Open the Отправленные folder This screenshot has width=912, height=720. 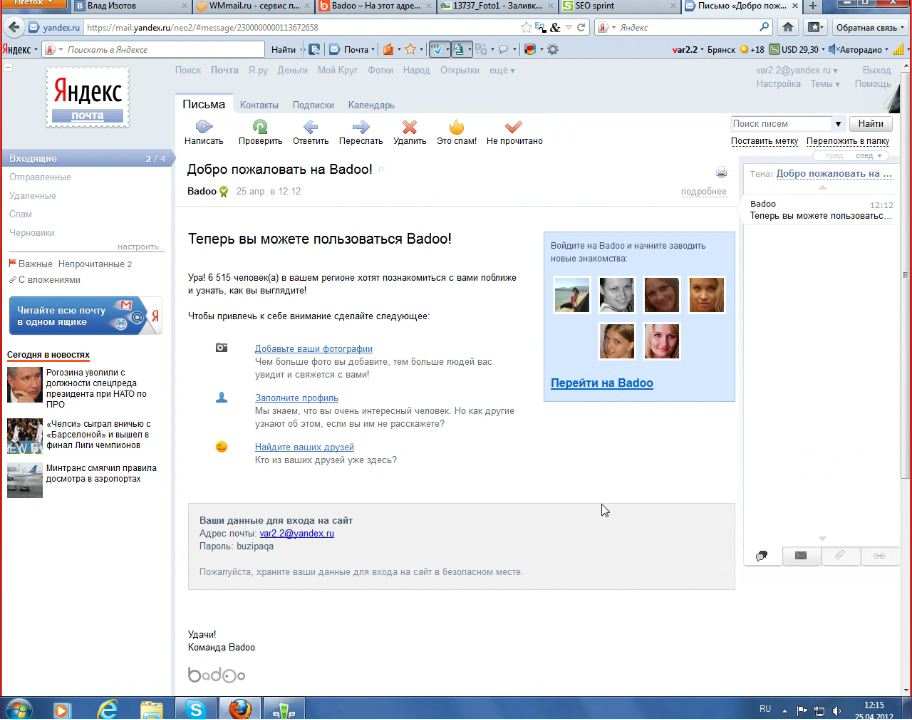[x=40, y=177]
